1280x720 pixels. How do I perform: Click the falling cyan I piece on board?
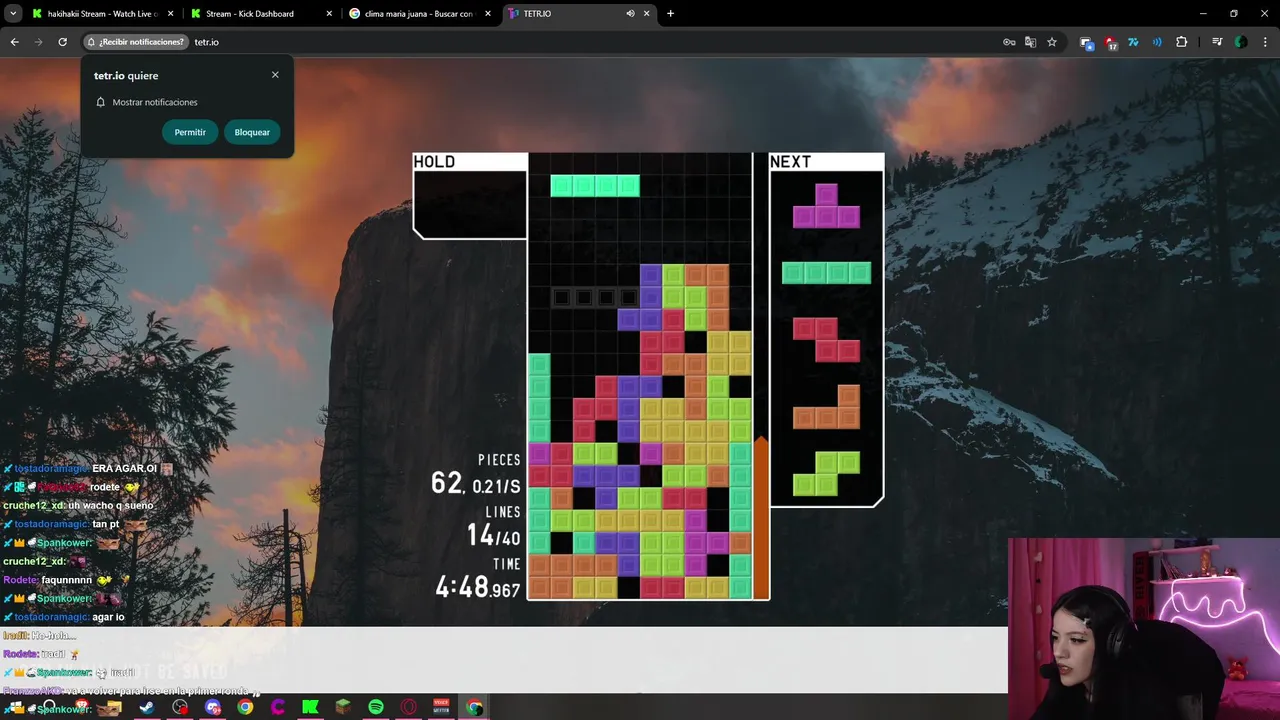point(595,185)
